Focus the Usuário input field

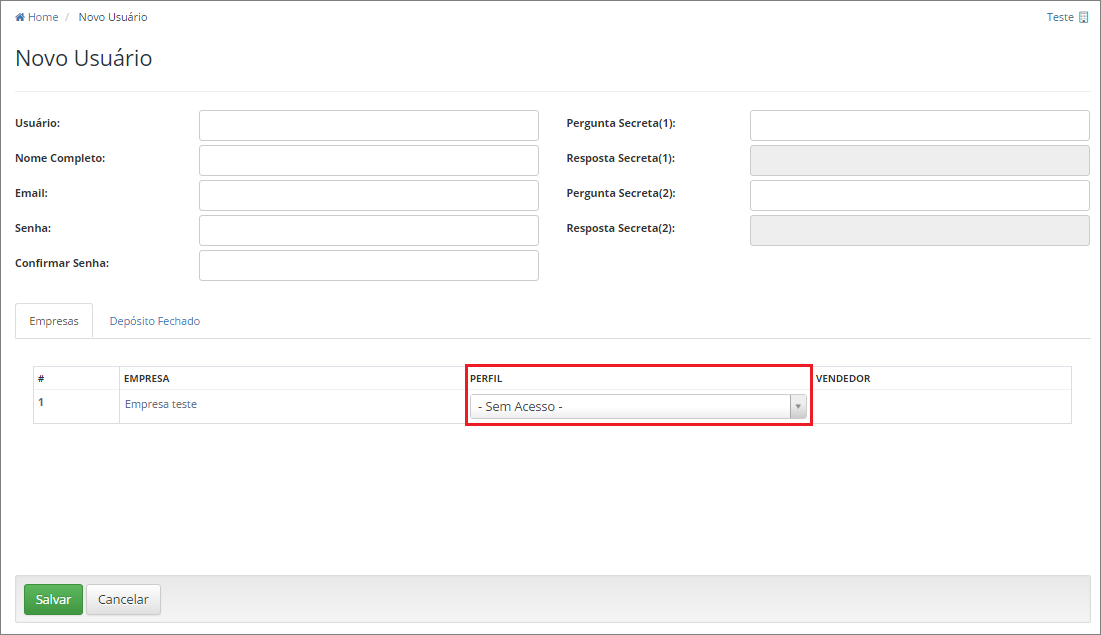click(x=369, y=125)
